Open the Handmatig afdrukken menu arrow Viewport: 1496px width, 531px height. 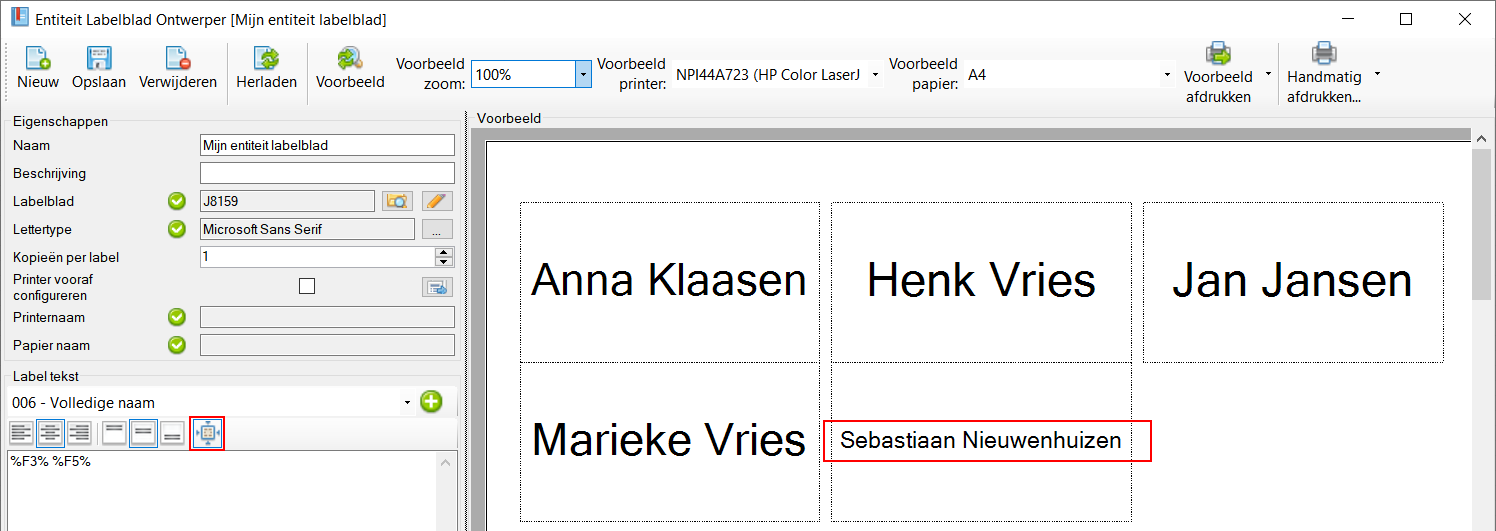click(1377, 74)
